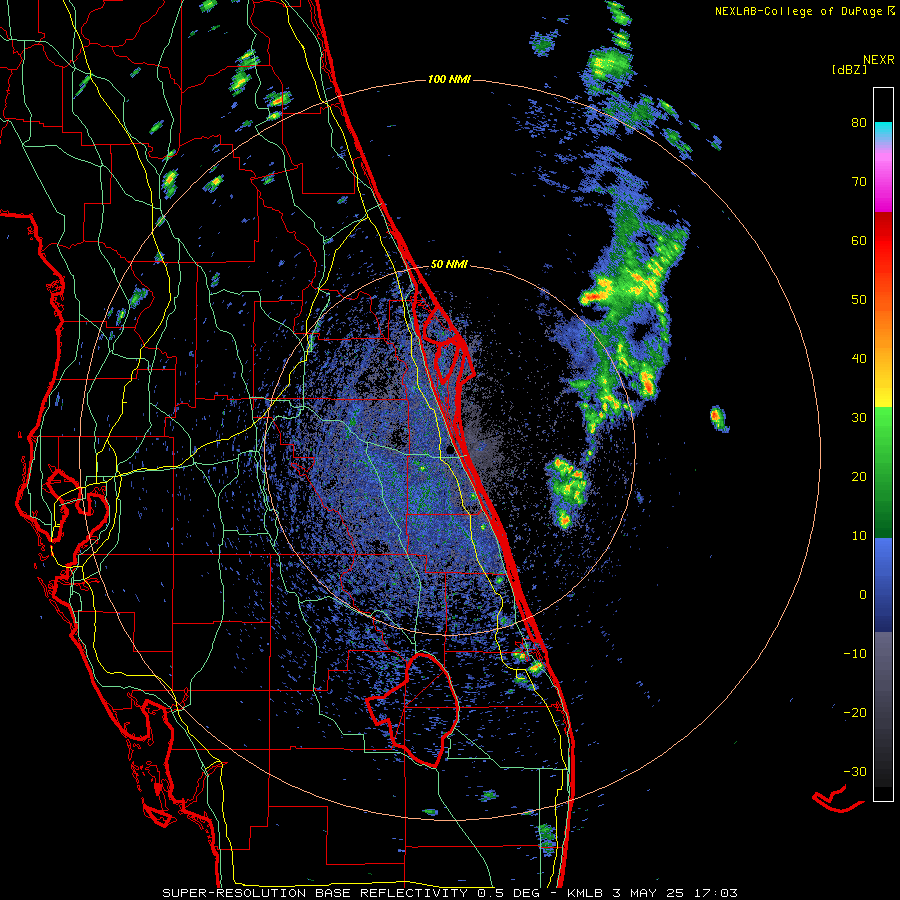The width and height of the screenshot is (900, 900).
Task: Click the 20 value on dBZ scale
Action: click(x=859, y=476)
